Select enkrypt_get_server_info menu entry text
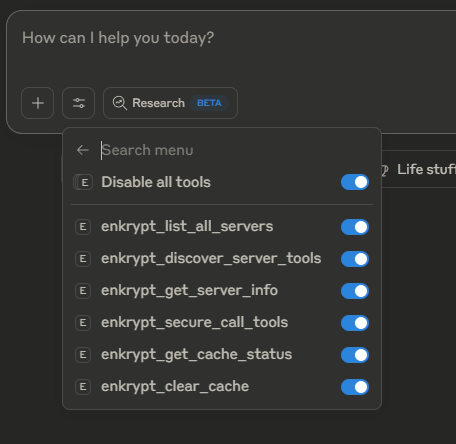Image resolution: width=456 pixels, height=444 pixels. click(189, 291)
